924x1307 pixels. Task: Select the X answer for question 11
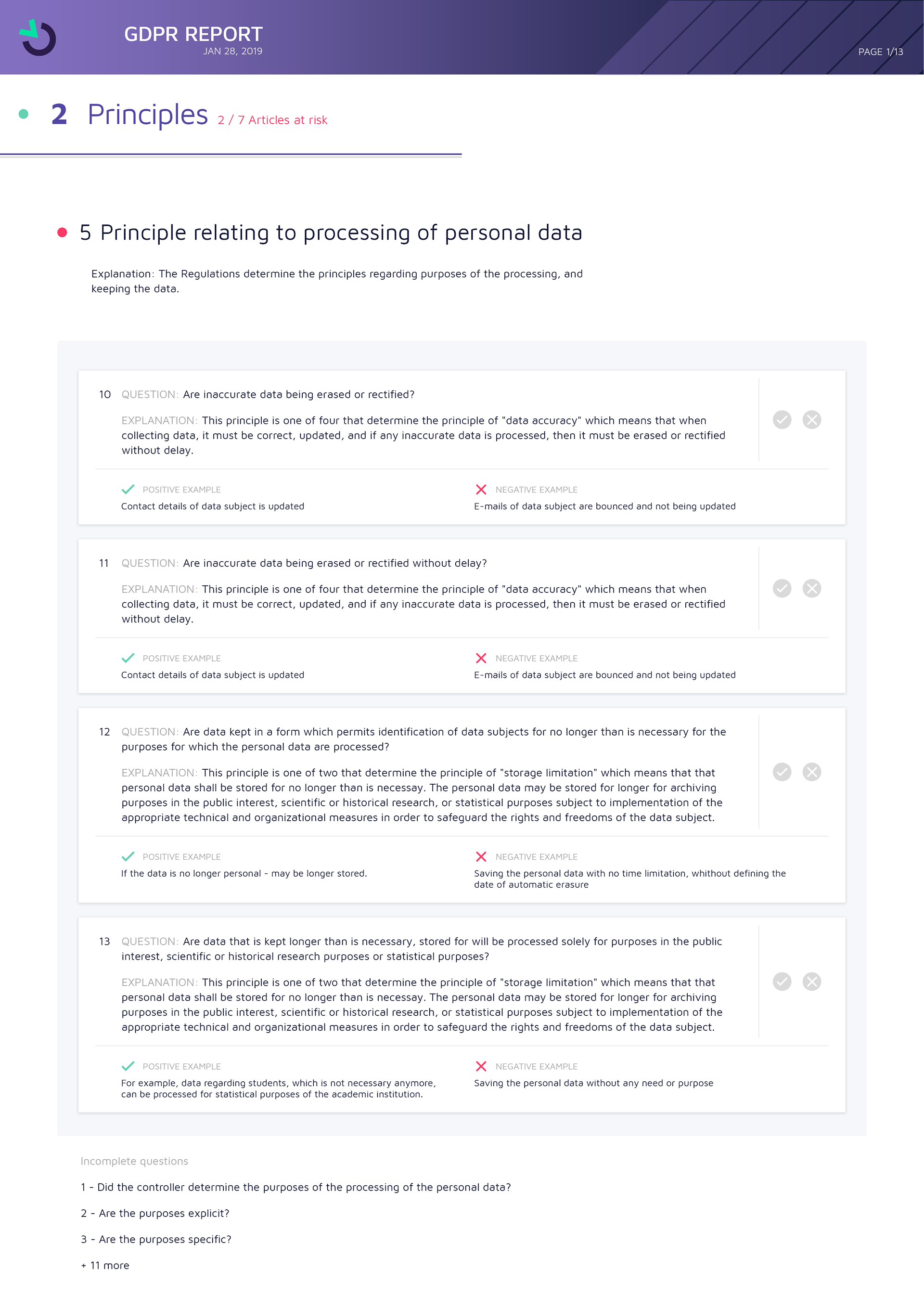point(811,588)
